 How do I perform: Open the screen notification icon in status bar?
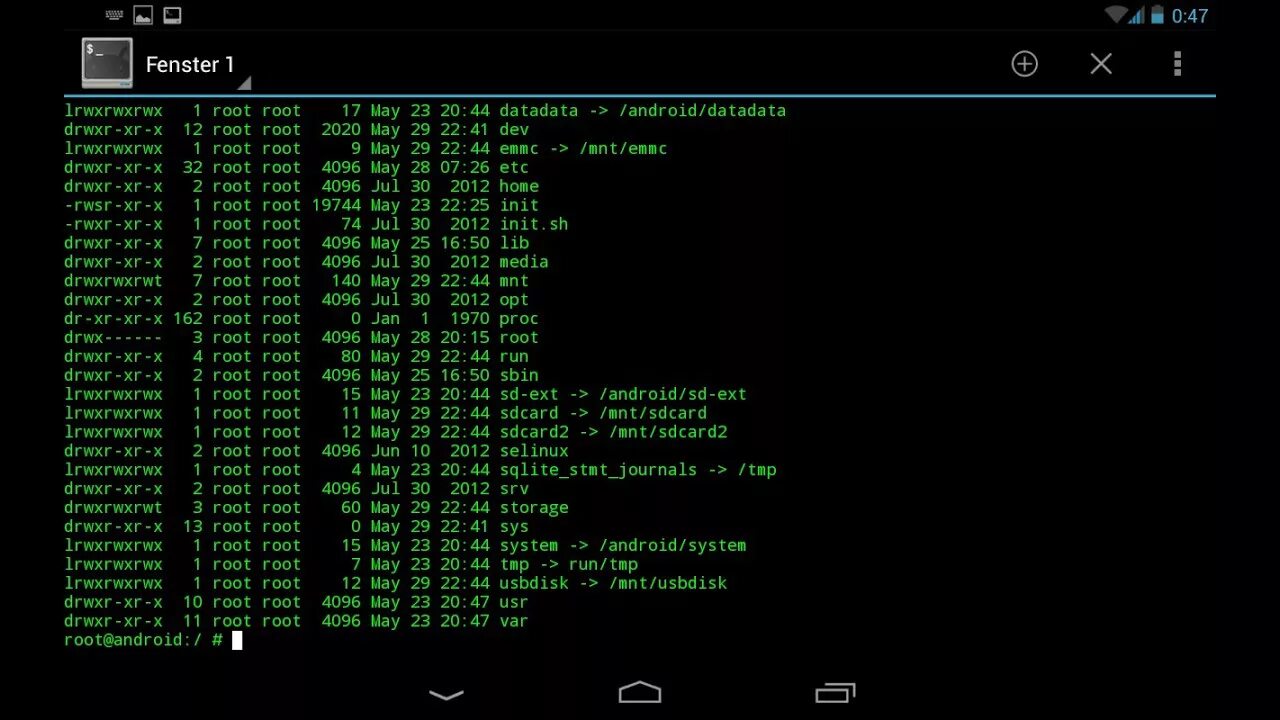(x=172, y=15)
